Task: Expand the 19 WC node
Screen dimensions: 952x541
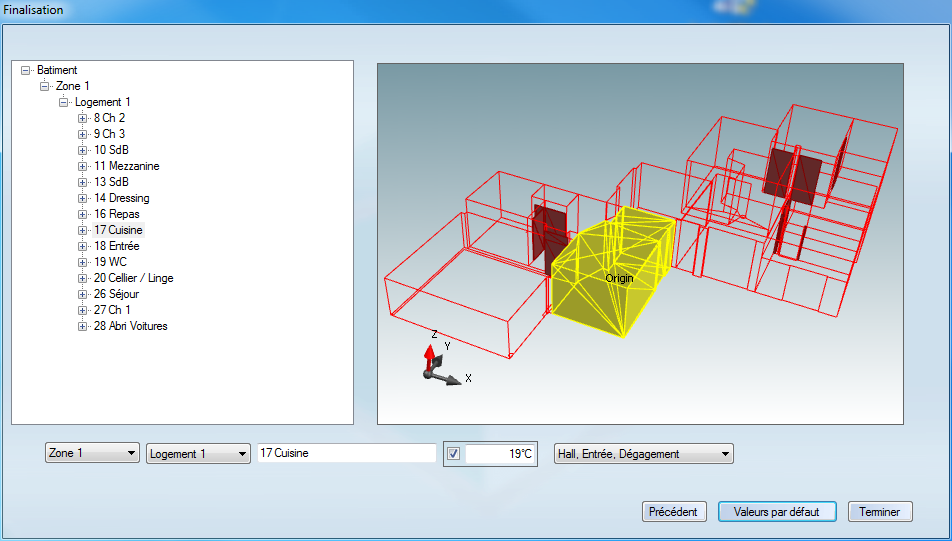Action: coord(83,262)
